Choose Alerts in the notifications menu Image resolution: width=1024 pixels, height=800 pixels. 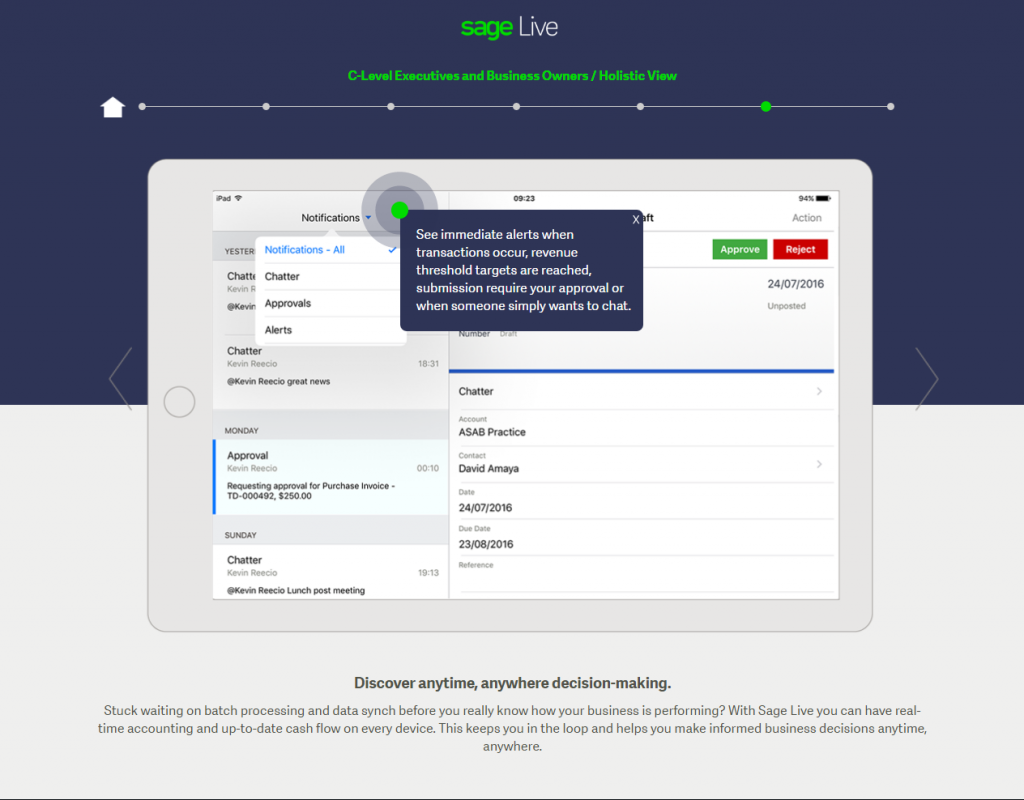pyautogui.click(x=330, y=330)
